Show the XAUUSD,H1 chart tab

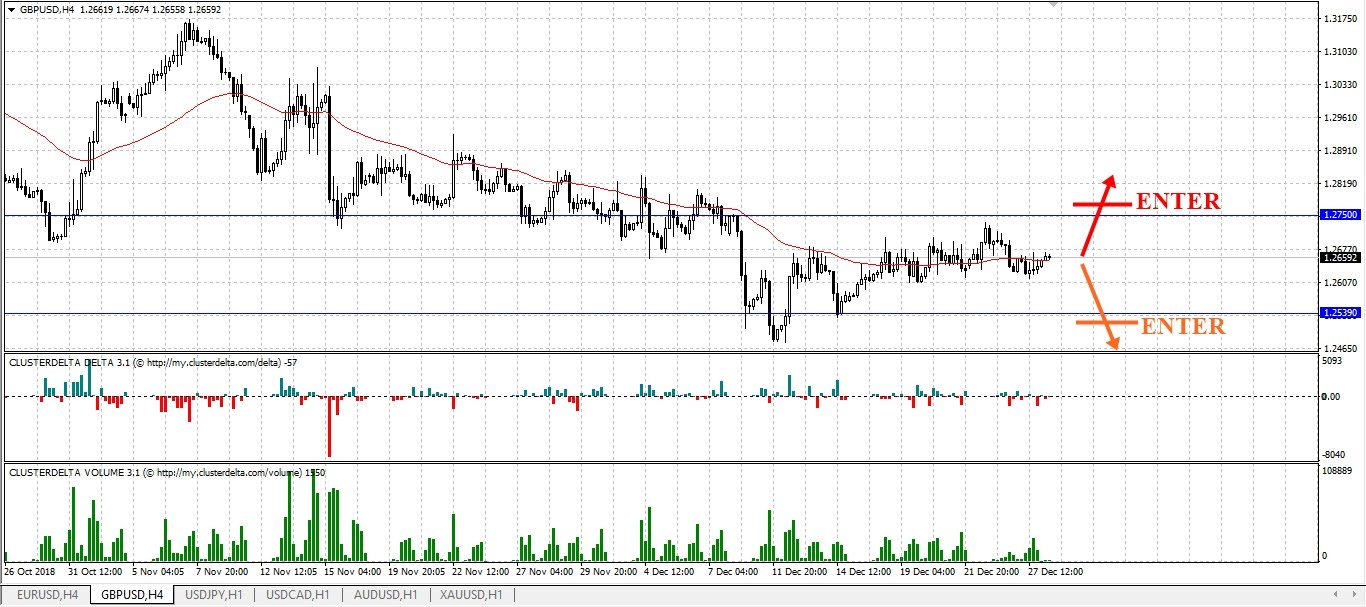coord(472,595)
